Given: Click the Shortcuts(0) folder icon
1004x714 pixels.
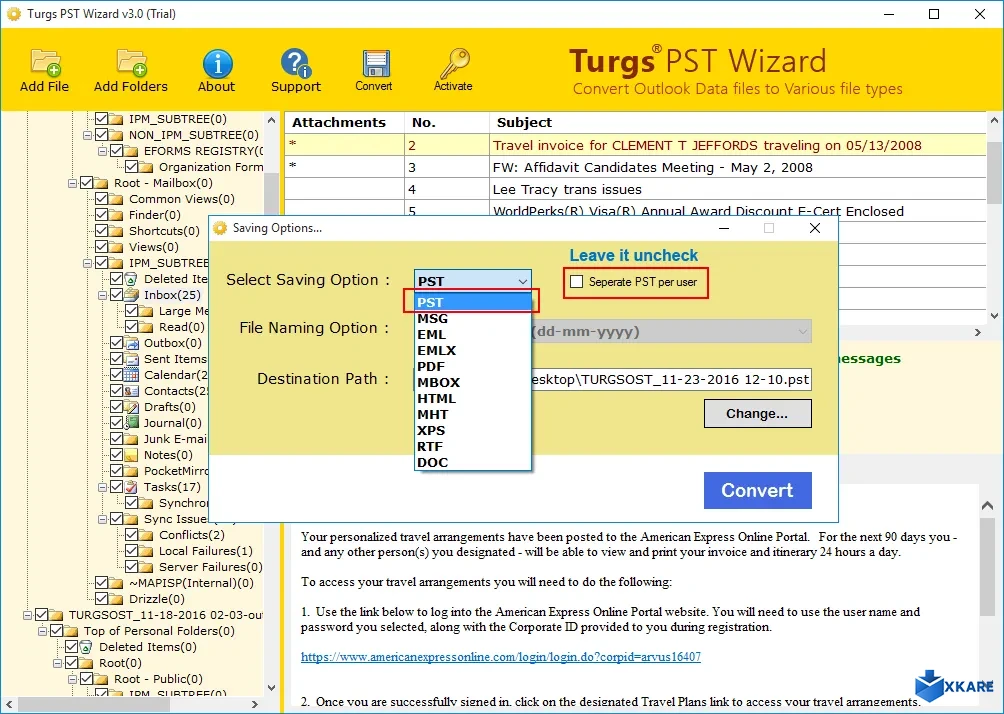Looking at the screenshot, I should tap(116, 231).
